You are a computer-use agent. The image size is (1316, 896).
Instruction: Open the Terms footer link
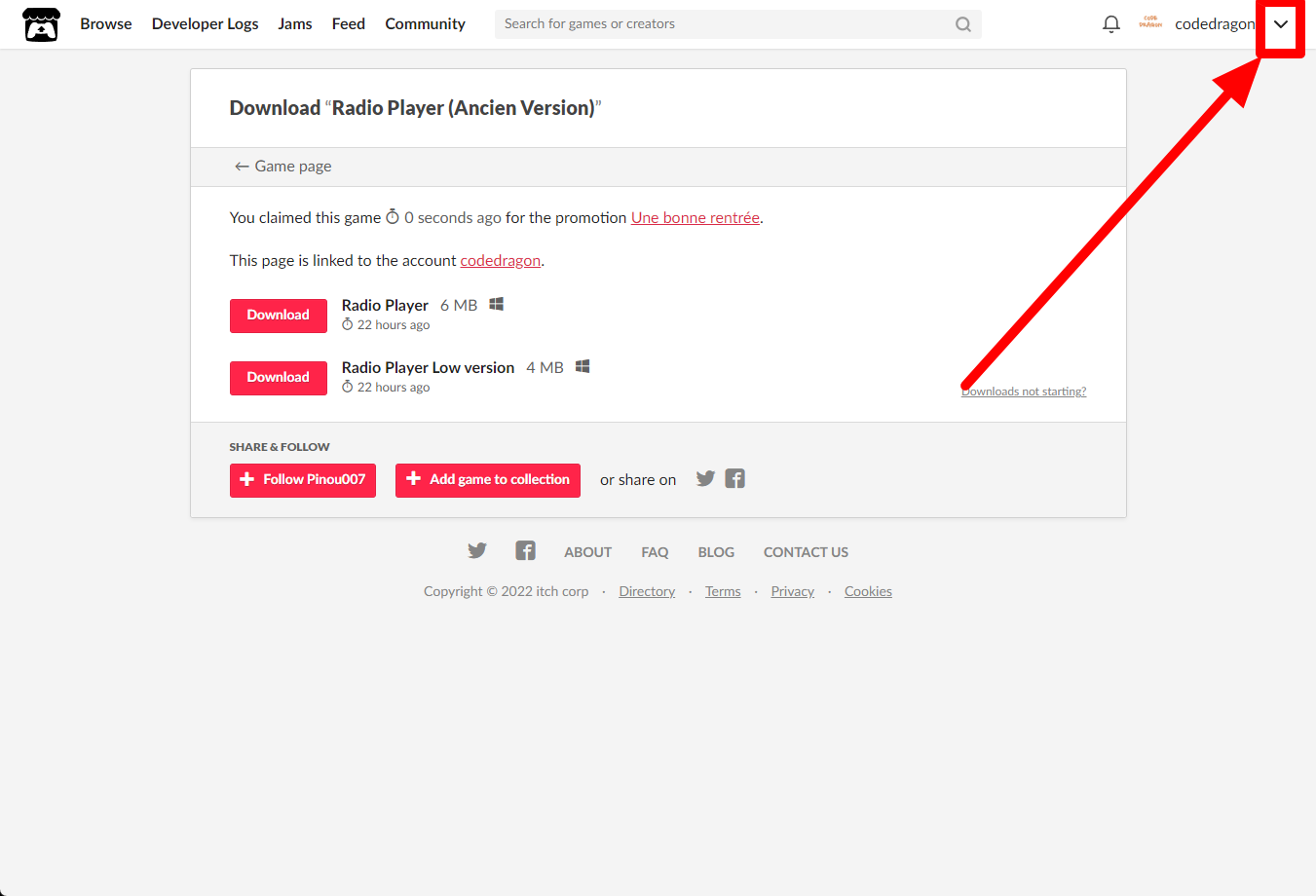click(723, 591)
